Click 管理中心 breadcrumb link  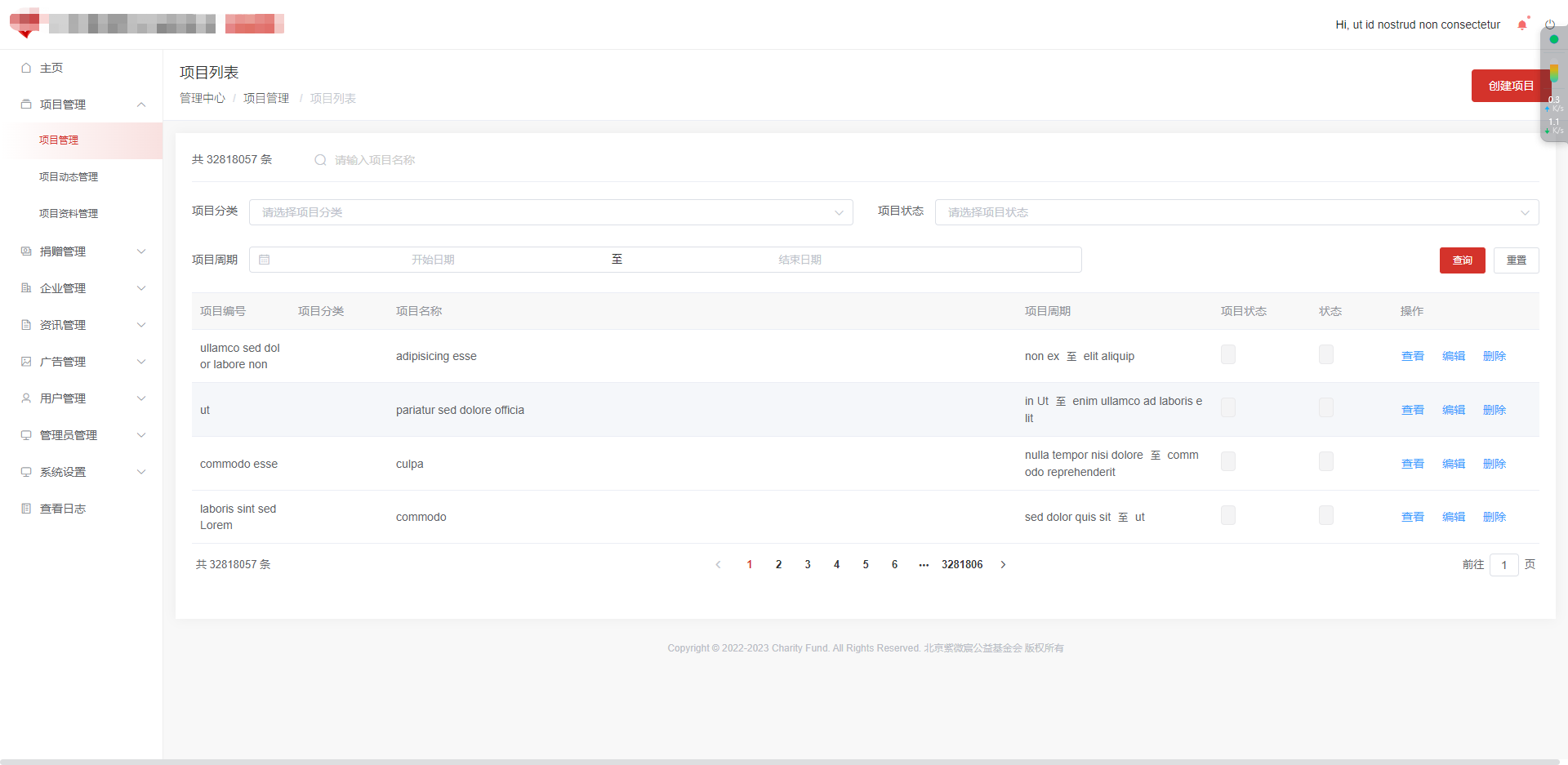point(203,98)
